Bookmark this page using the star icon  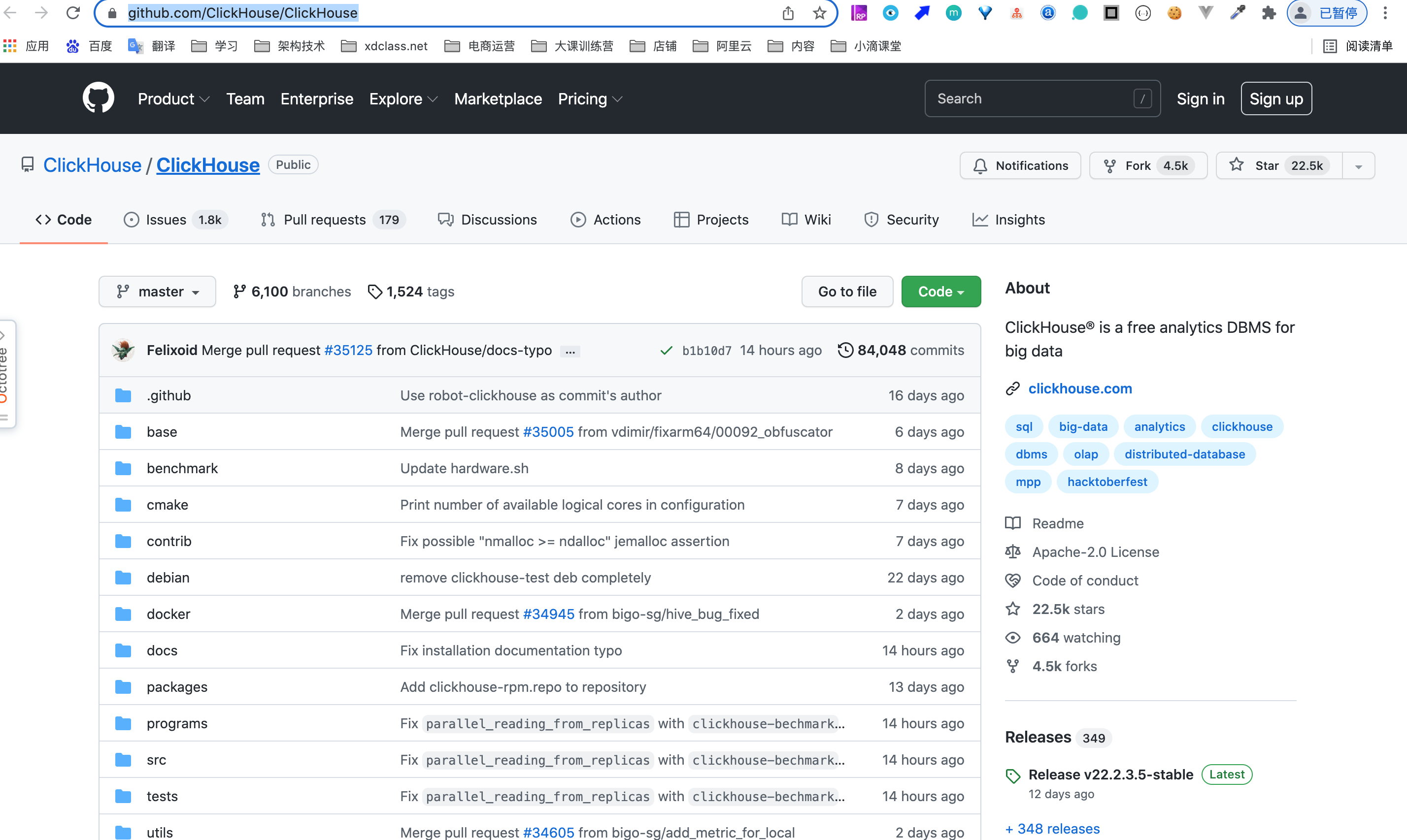(819, 12)
